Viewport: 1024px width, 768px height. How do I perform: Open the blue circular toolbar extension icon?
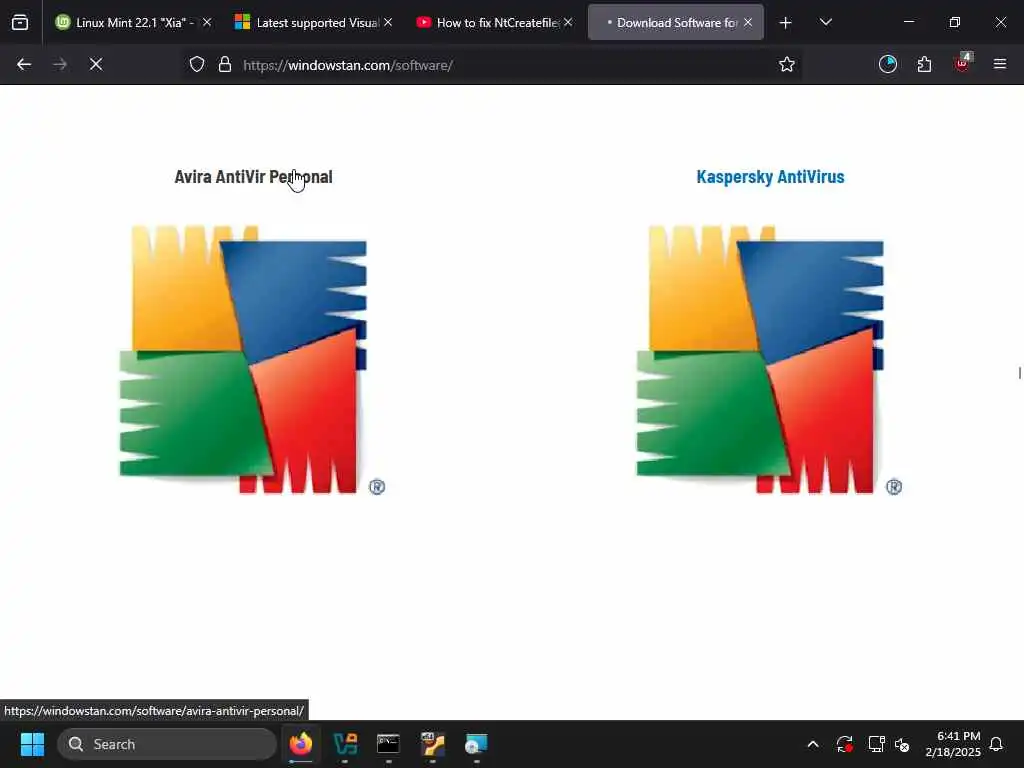888,64
